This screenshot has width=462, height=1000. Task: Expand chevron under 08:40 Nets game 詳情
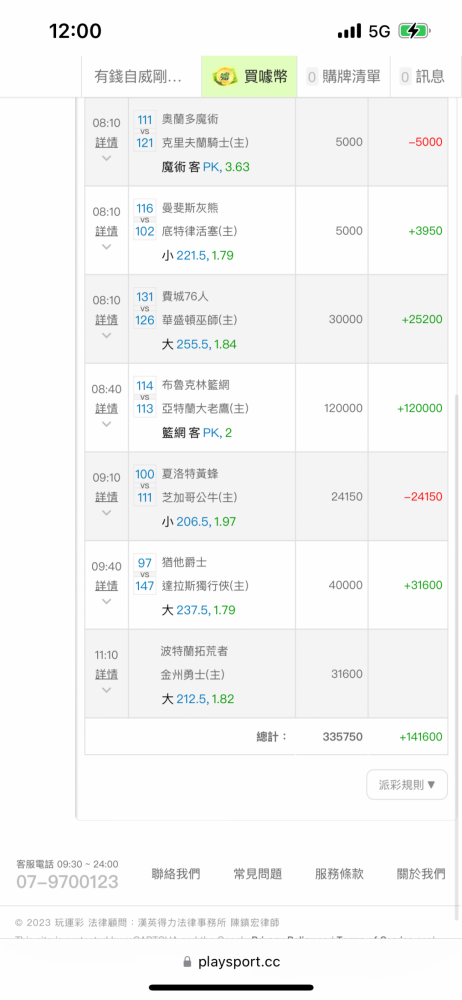tap(107, 423)
